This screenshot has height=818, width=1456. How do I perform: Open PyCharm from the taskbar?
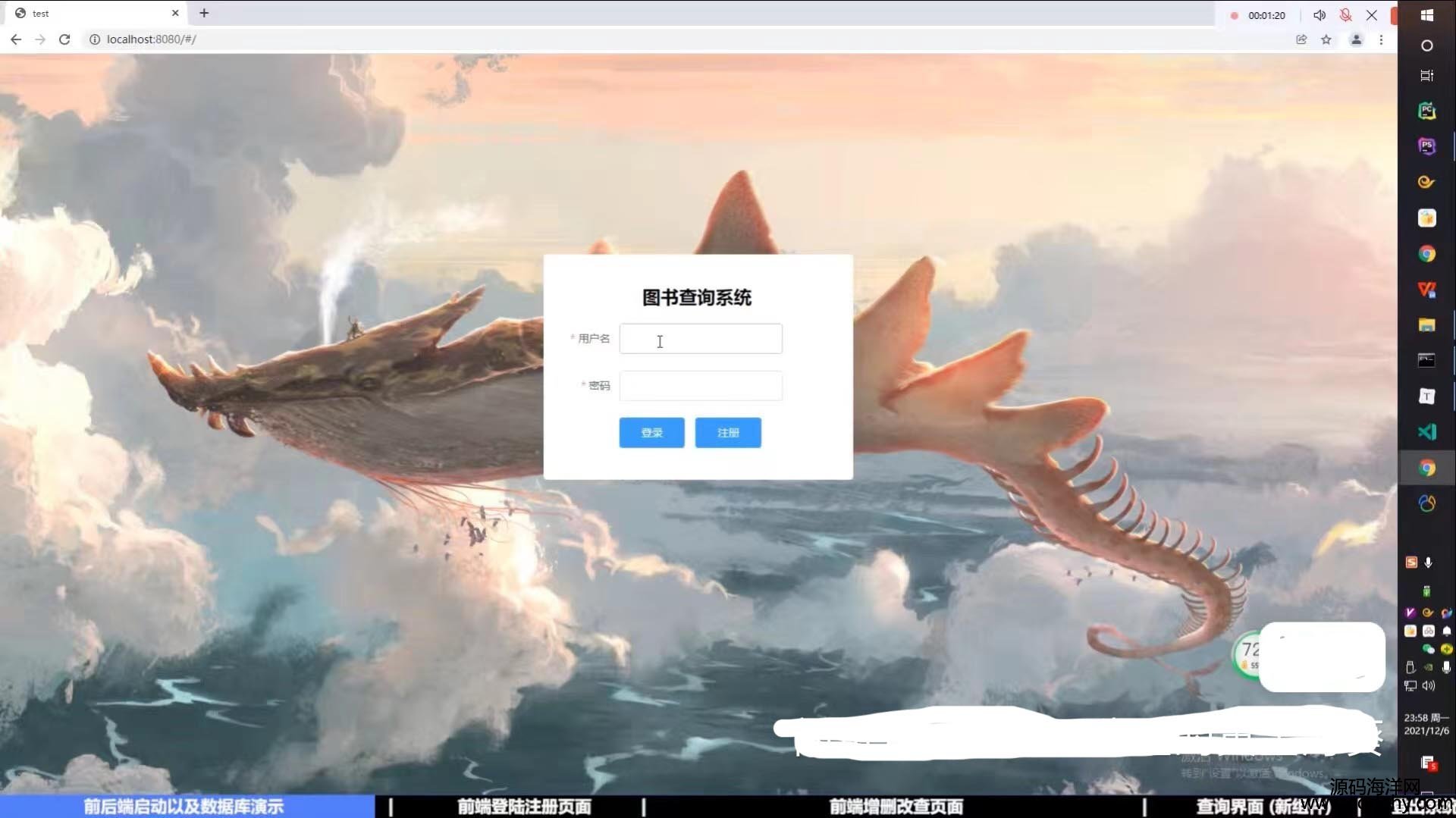coord(1426,111)
